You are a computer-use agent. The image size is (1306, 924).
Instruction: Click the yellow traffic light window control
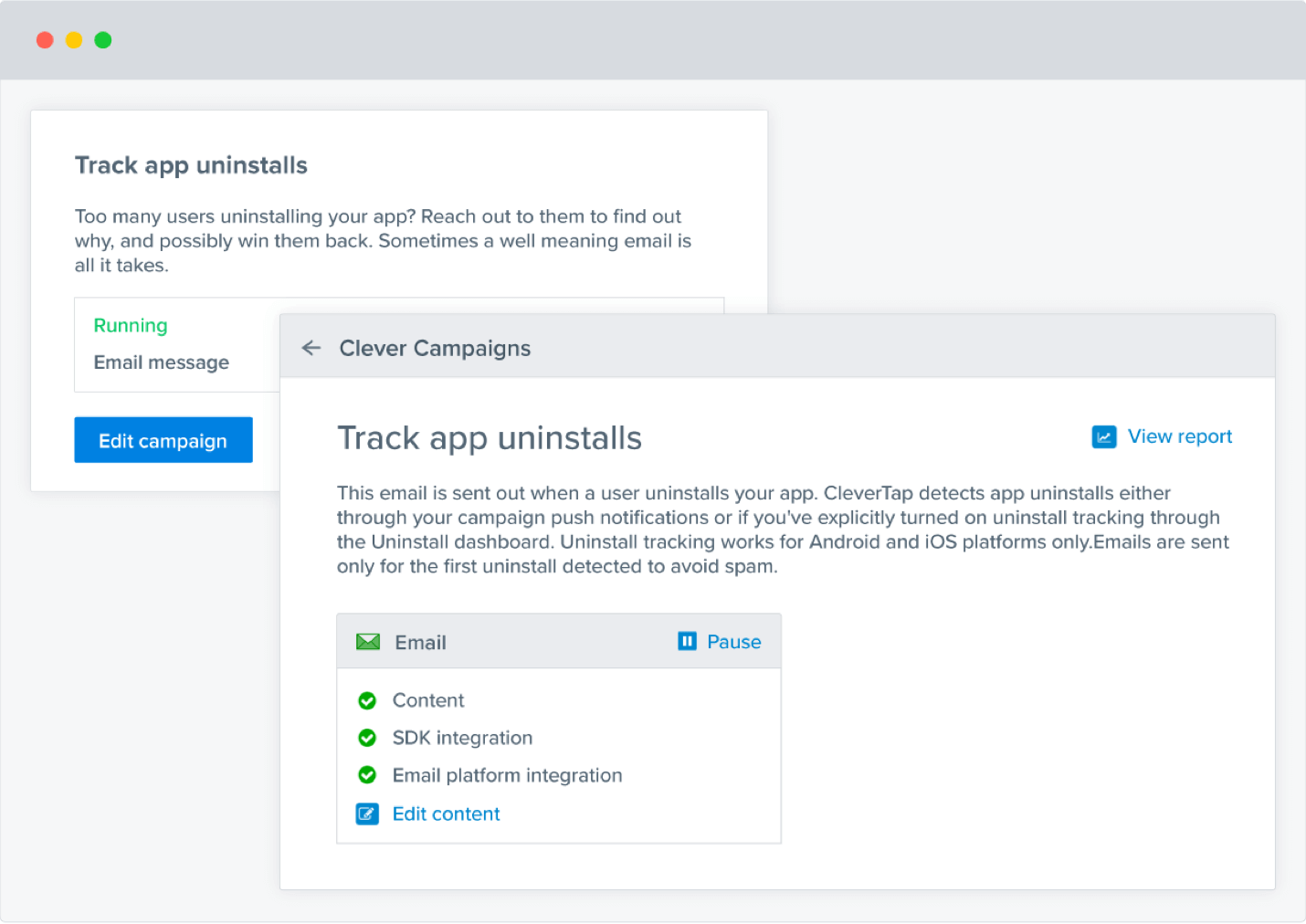(x=74, y=39)
